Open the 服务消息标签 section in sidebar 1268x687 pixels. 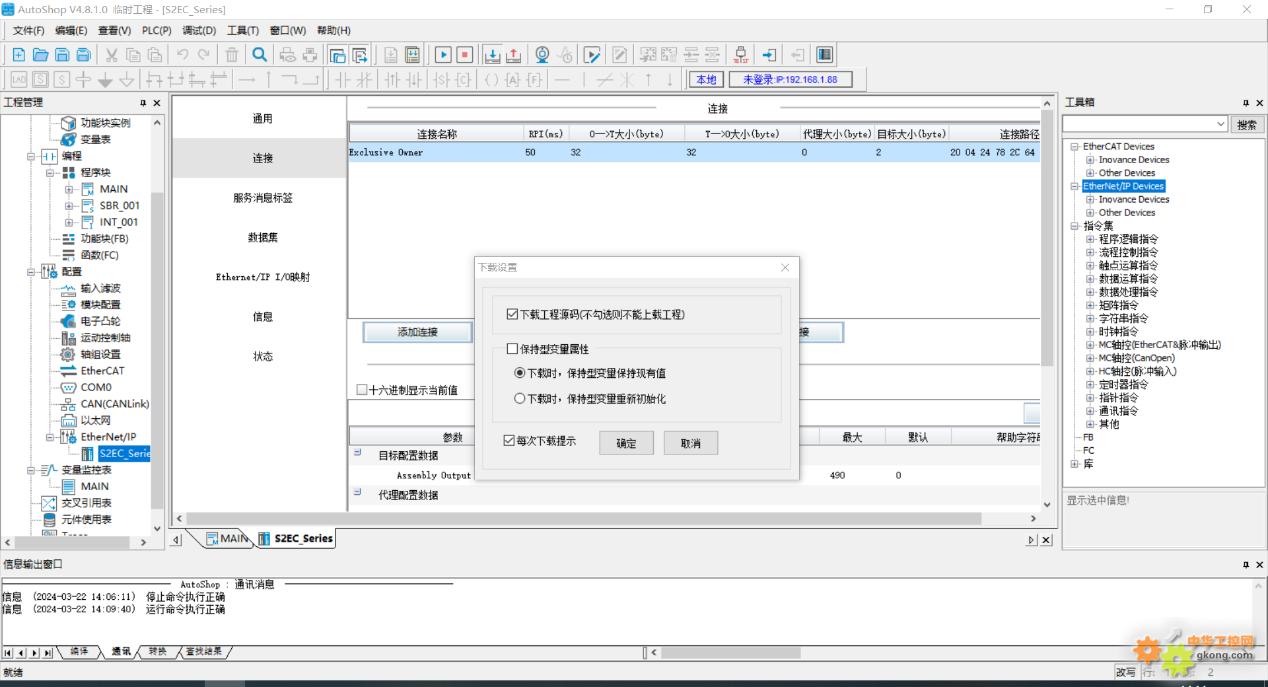262,198
